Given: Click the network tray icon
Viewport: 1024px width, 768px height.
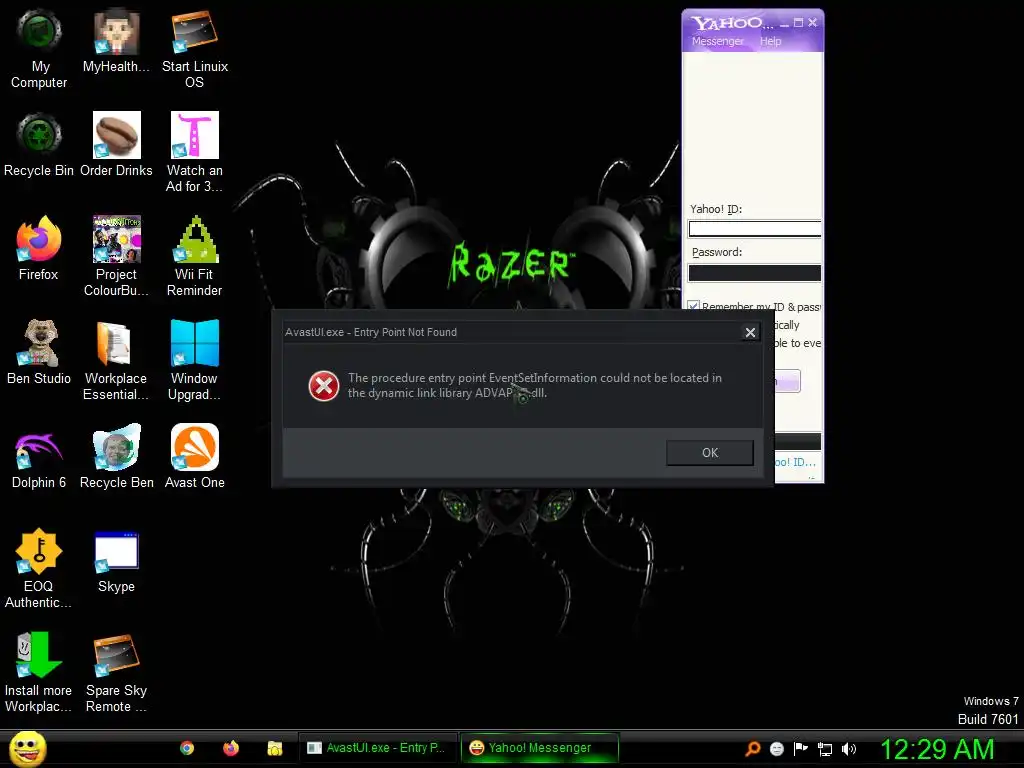Looking at the screenshot, I should pyautogui.click(x=825, y=749).
